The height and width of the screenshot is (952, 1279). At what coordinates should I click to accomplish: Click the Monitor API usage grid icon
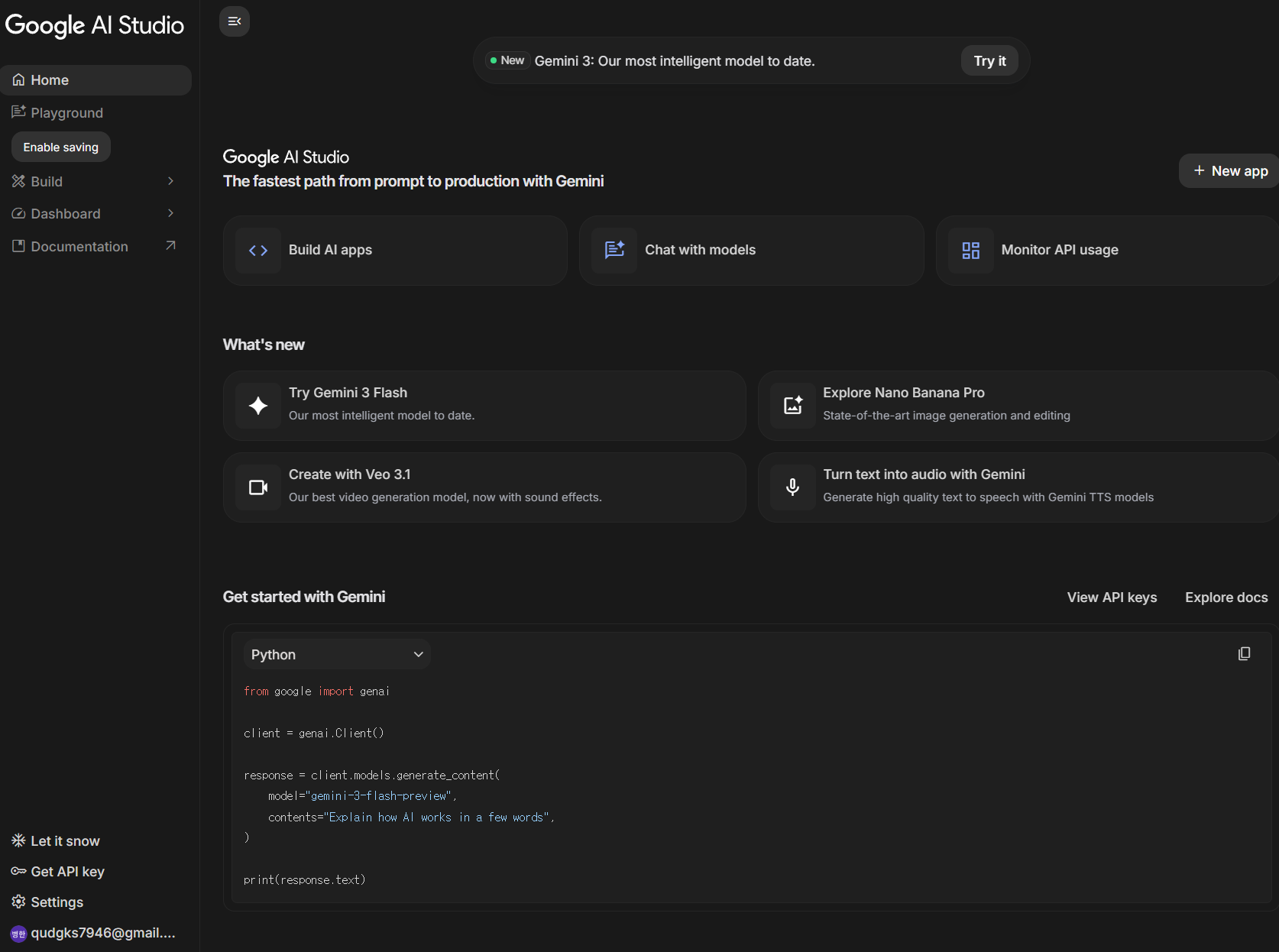(970, 251)
